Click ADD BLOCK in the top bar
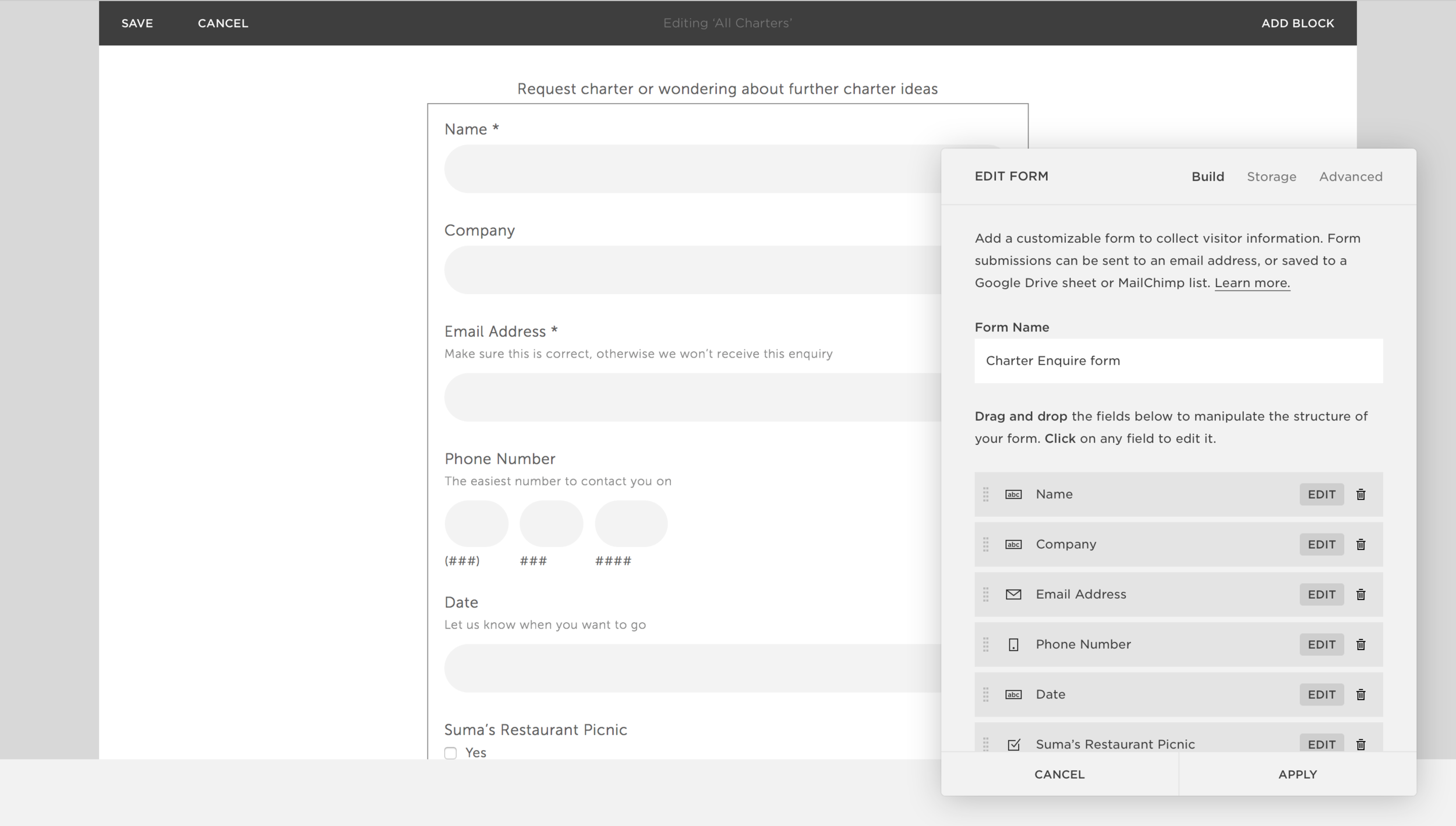 (x=1298, y=23)
